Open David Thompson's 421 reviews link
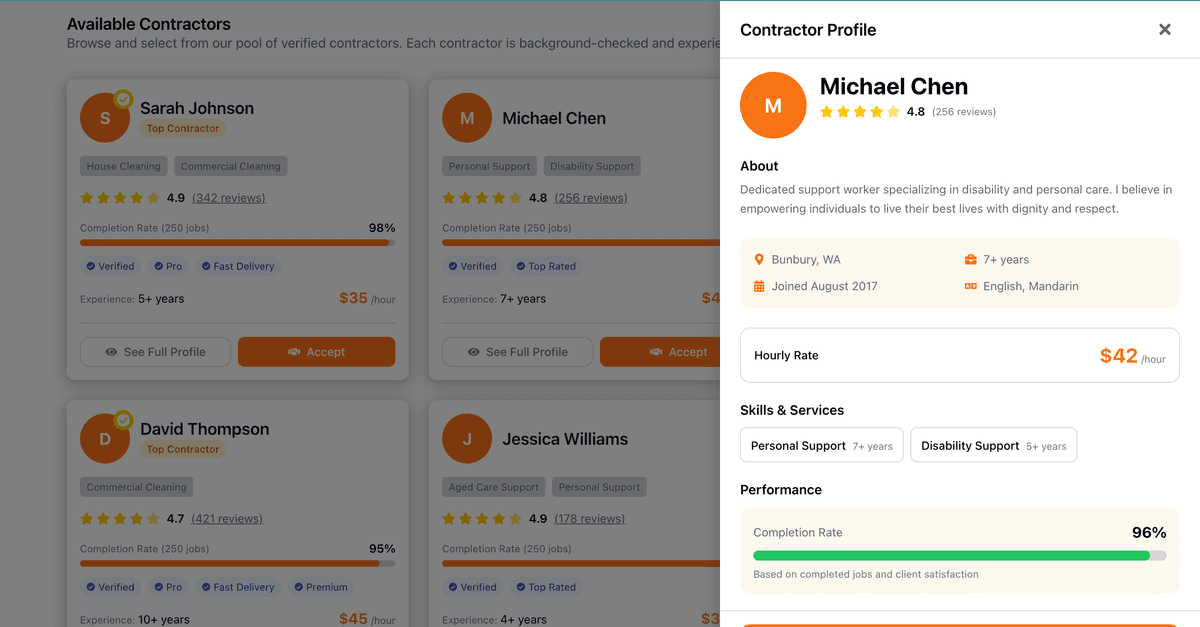 pyautogui.click(x=227, y=519)
